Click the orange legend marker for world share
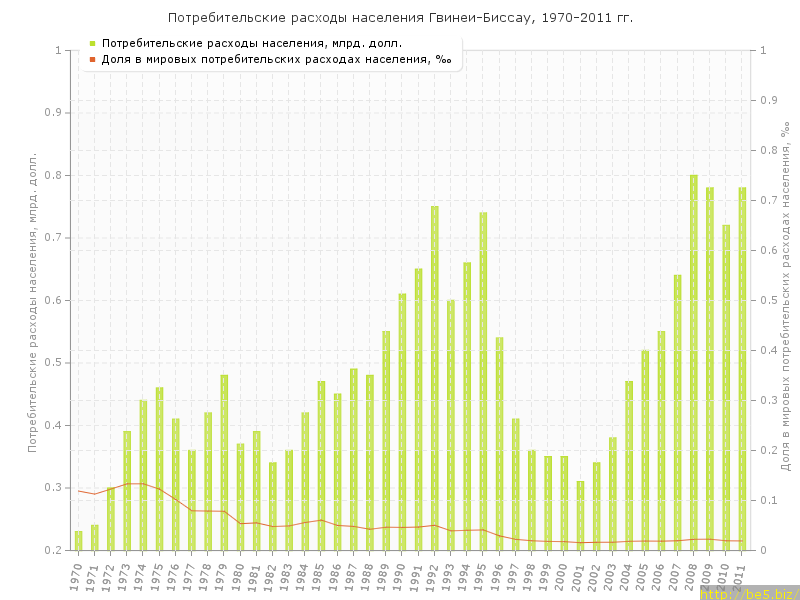The height and width of the screenshot is (600, 800). pyautogui.click(x=92, y=59)
